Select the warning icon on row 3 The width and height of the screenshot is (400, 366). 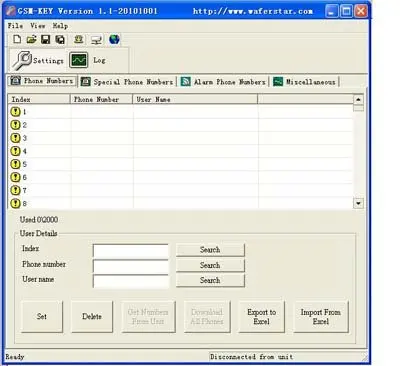[15, 138]
